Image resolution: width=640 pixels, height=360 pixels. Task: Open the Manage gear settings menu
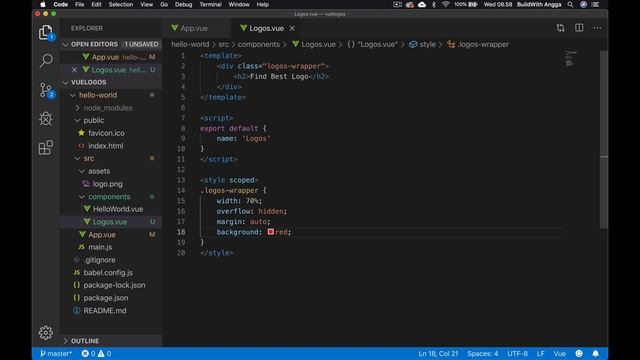(x=46, y=333)
